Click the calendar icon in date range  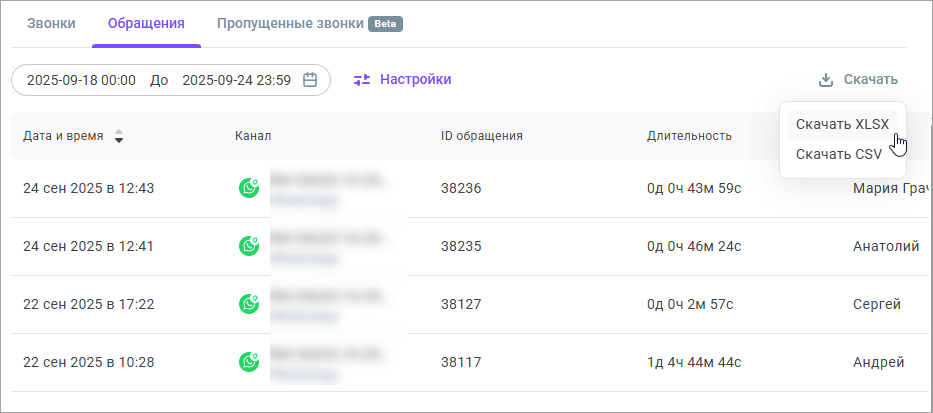(x=310, y=80)
